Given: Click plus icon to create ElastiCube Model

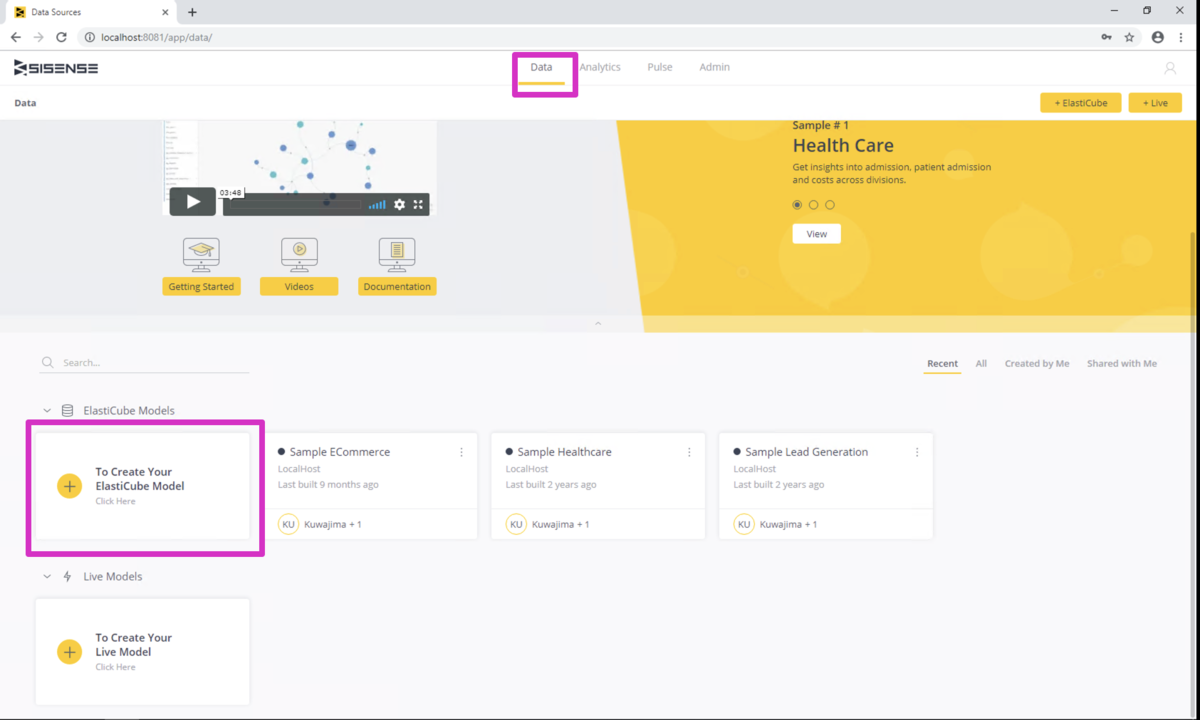Looking at the screenshot, I should point(69,486).
